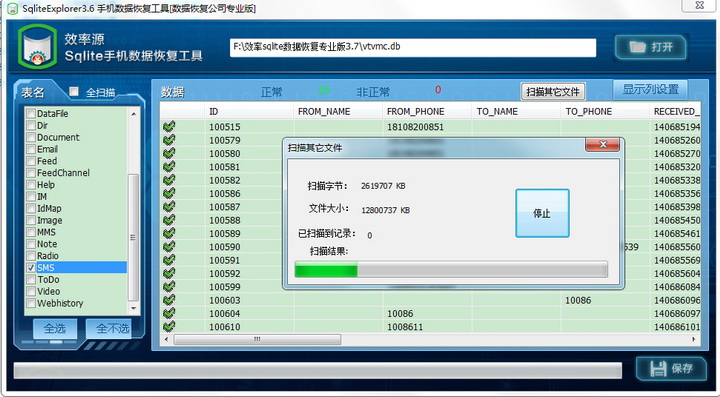This screenshot has height=397, width=720.
Task: Click the checkmark icon beside row 100581
Action: (x=169, y=166)
